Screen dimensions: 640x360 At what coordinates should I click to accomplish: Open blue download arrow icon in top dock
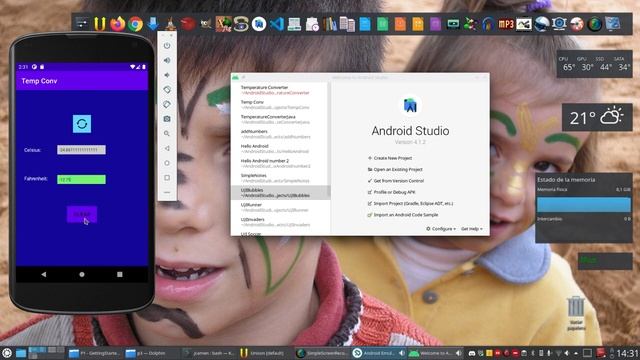pos(153,24)
